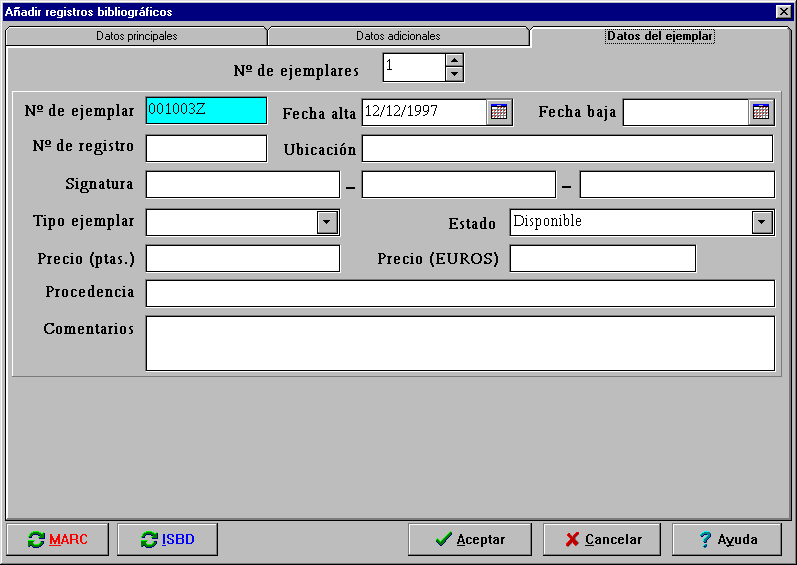Screen dimensions: 797x565
Task: Confirm with the Aceptar button
Action: [x=469, y=539]
